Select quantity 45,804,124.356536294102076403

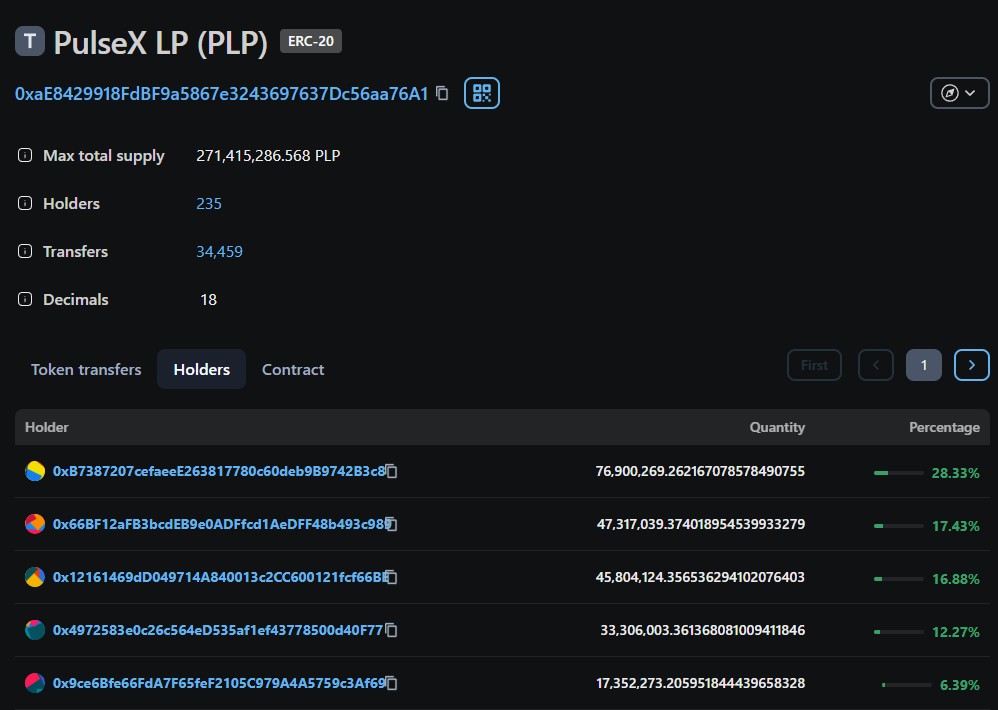tap(700, 577)
